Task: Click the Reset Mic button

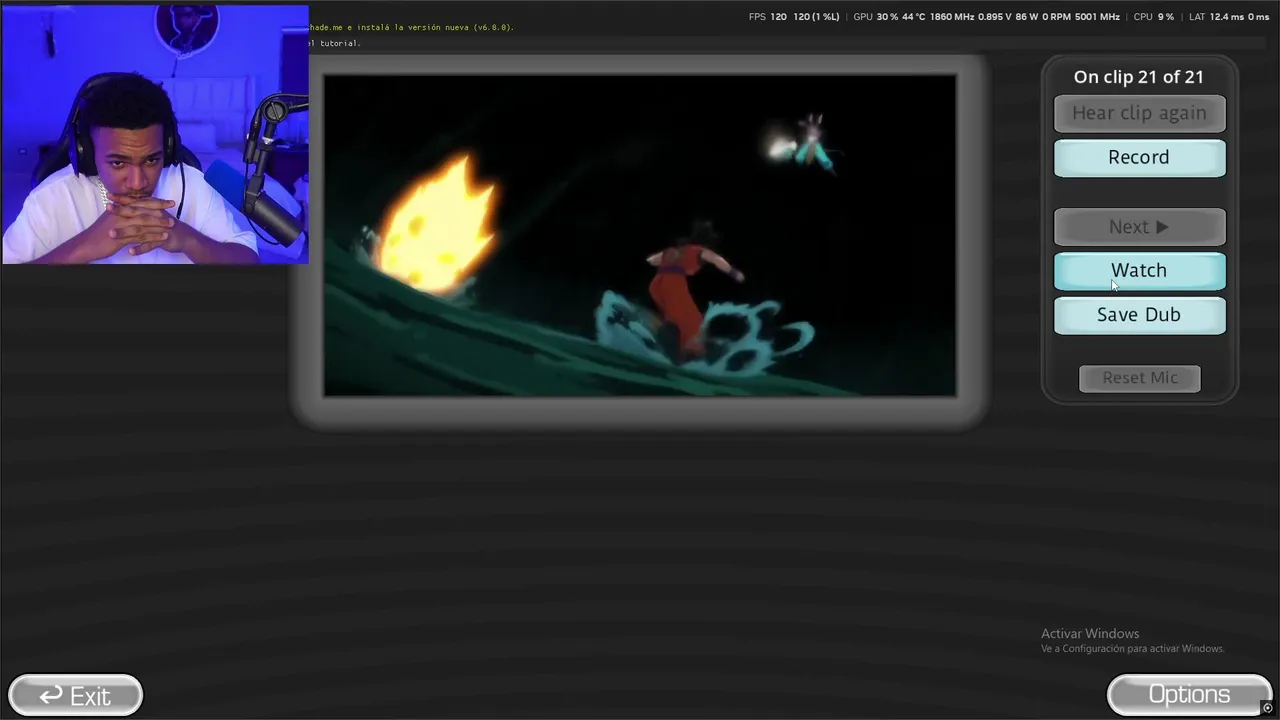Action: pos(1140,378)
